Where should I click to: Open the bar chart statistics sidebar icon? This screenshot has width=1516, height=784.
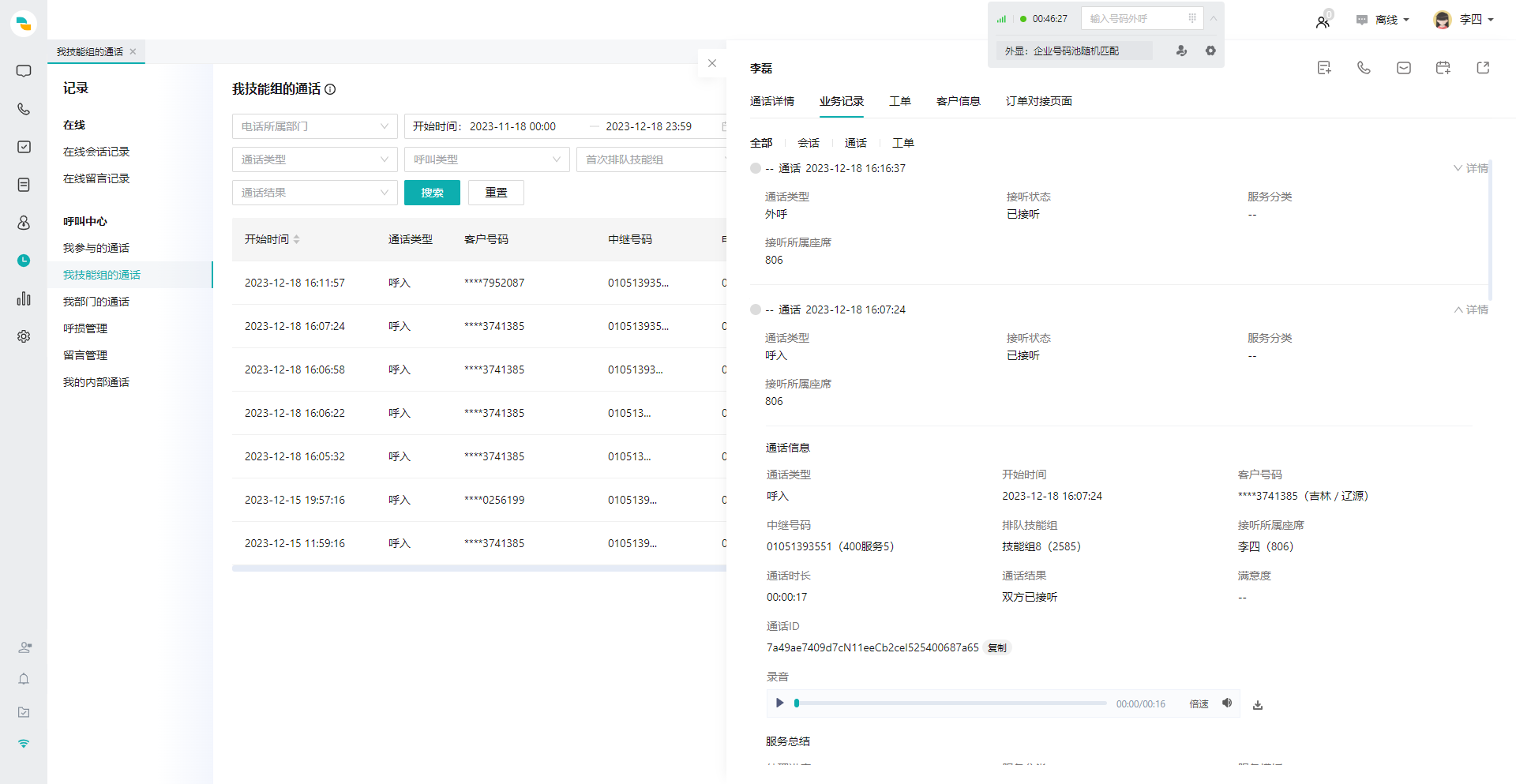24,298
